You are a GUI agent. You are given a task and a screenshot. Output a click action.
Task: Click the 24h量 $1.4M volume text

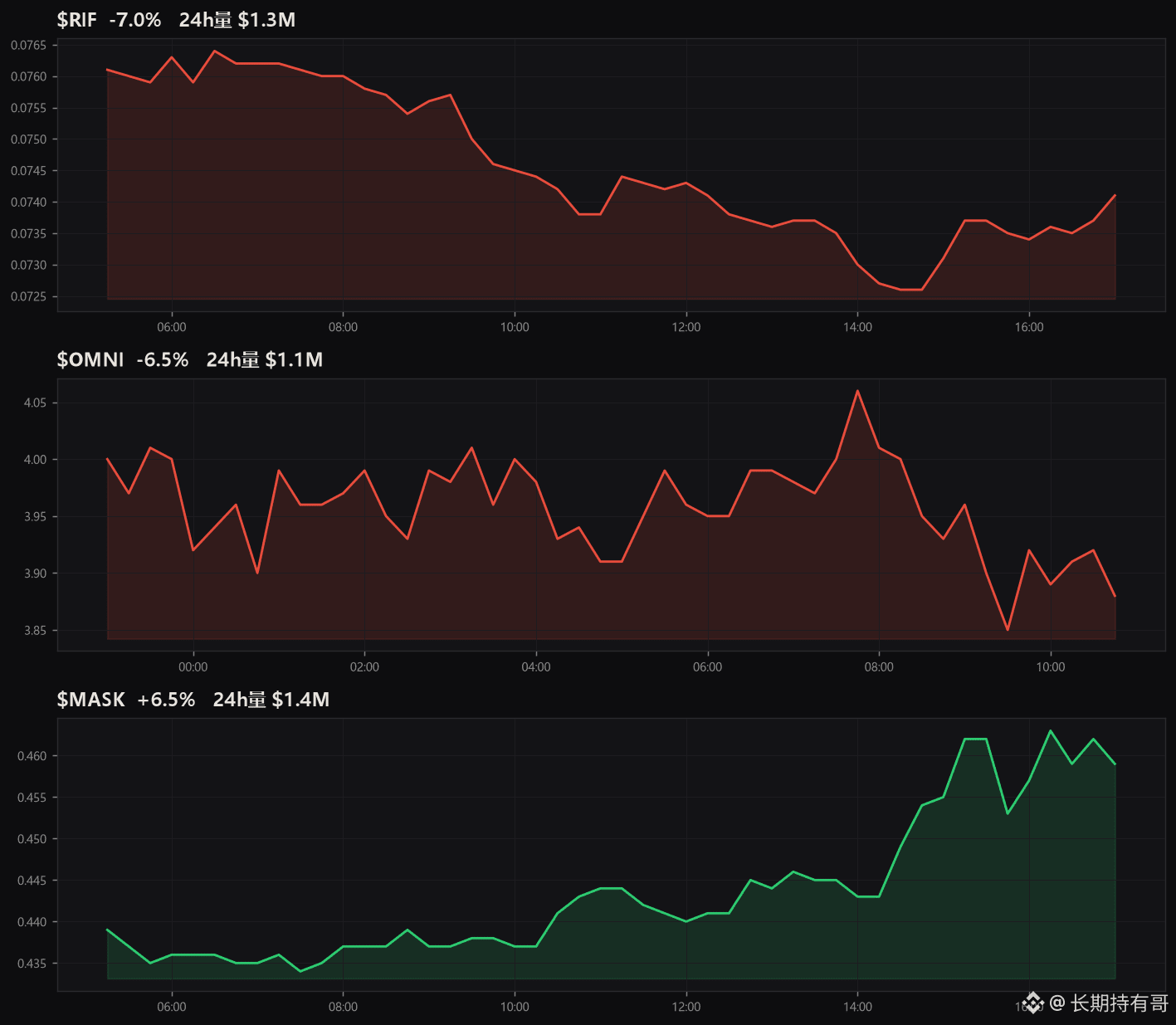click(271, 700)
